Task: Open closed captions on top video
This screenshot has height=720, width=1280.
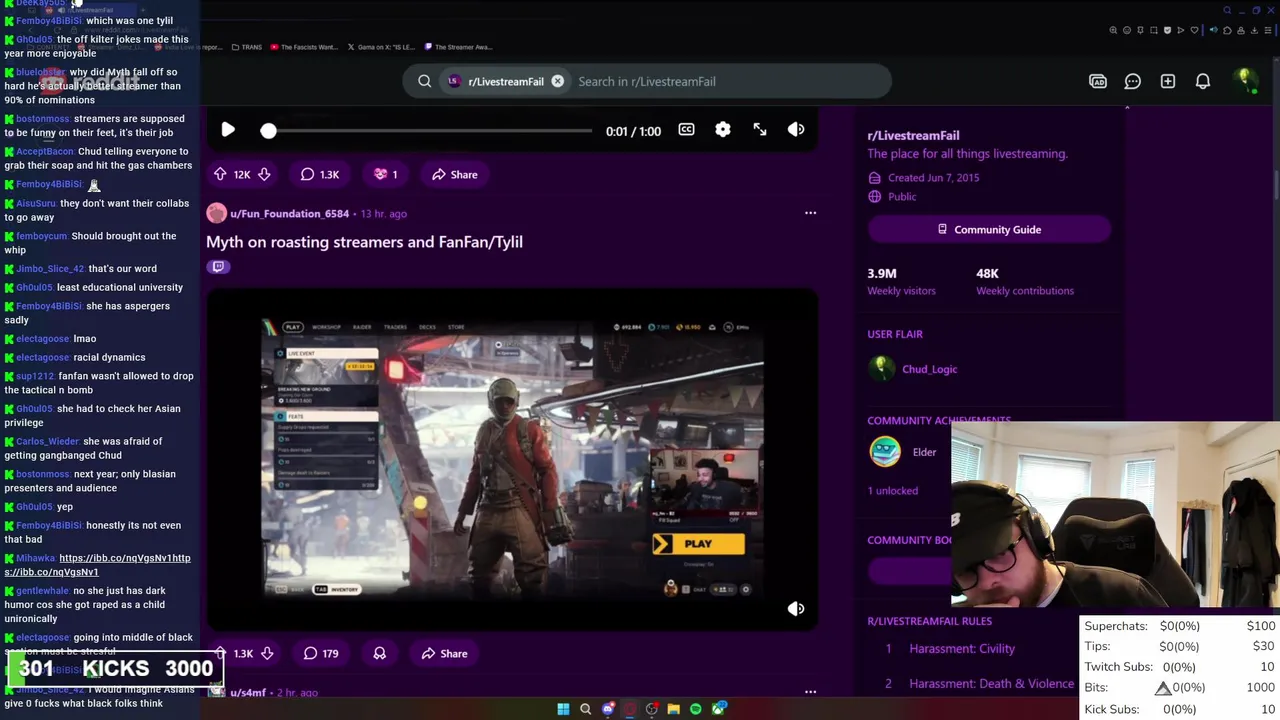Action: point(686,130)
